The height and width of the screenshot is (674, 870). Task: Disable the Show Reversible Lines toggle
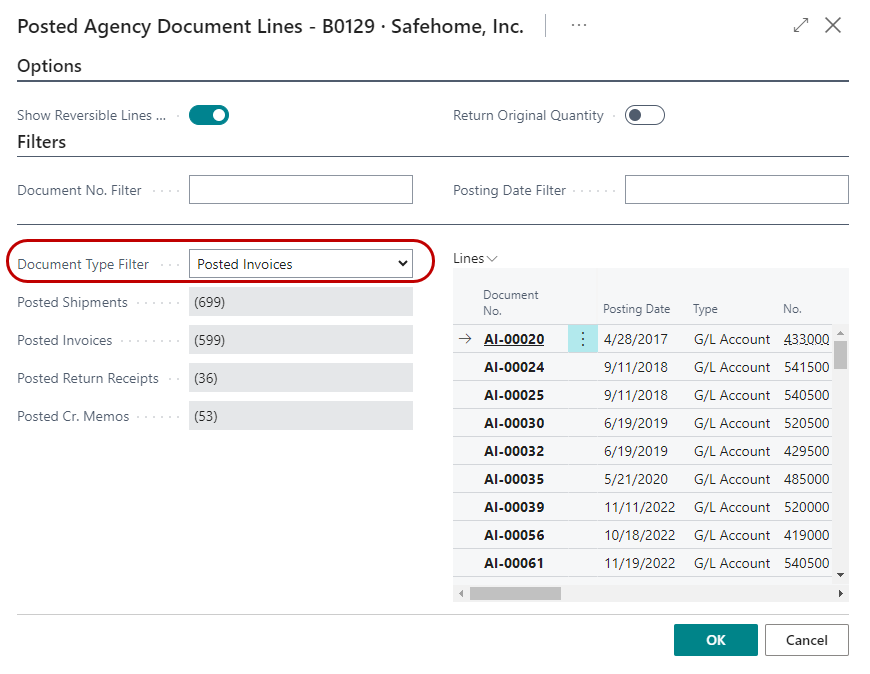(209, 115)
